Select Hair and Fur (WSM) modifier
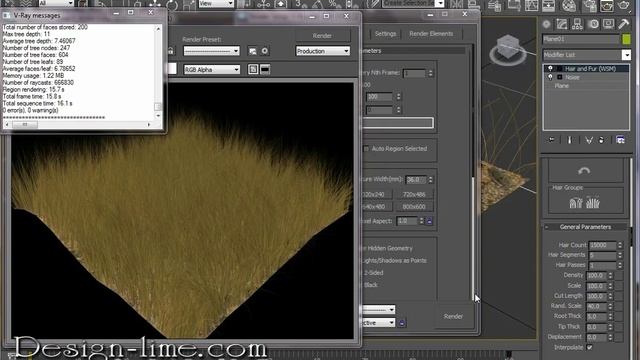Image resolution: width=640 pixels, height=360 pixels. click(590, 69)
